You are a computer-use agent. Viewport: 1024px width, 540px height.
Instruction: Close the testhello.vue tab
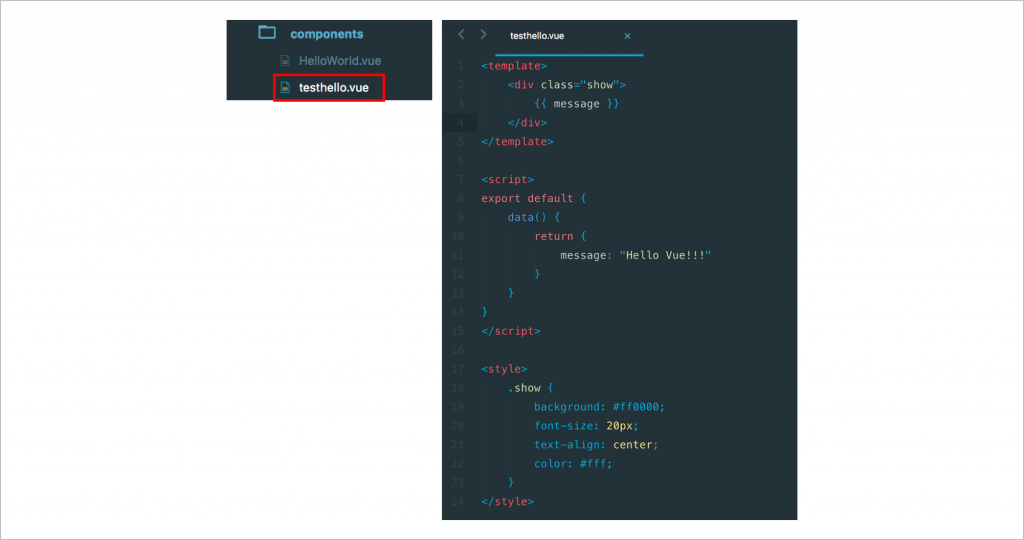[x=627, y=36]
